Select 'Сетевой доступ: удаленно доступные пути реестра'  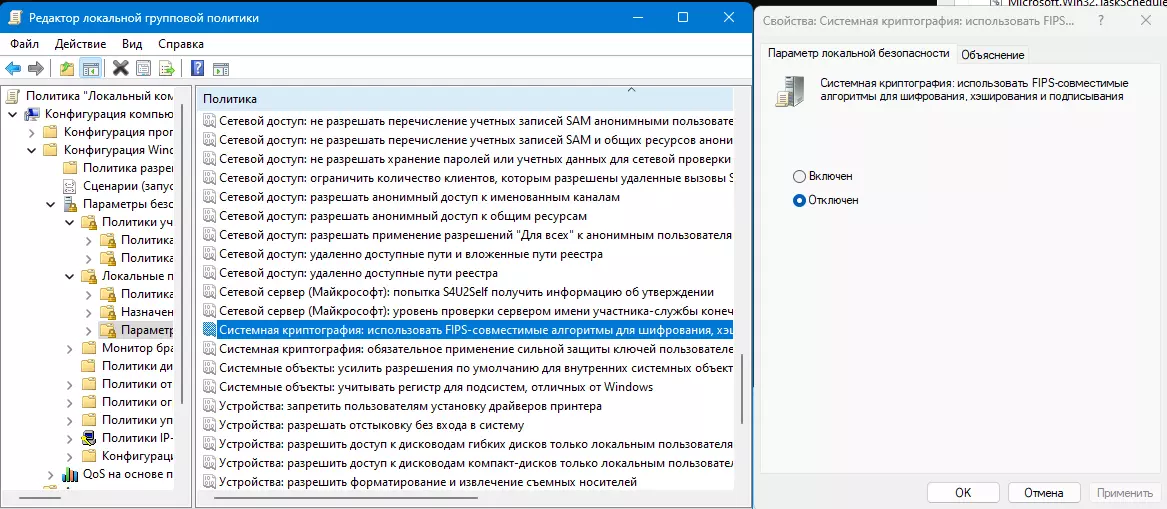point(358,273)
